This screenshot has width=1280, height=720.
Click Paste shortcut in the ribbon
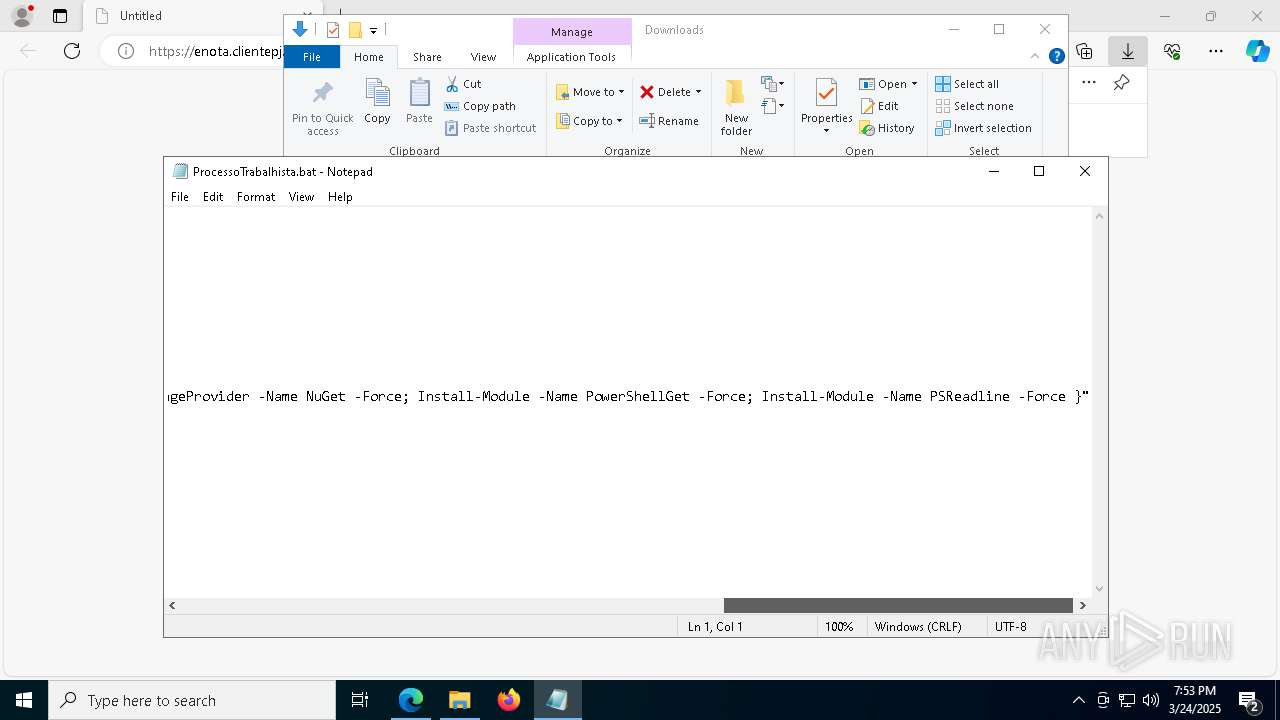click(490, 128)
